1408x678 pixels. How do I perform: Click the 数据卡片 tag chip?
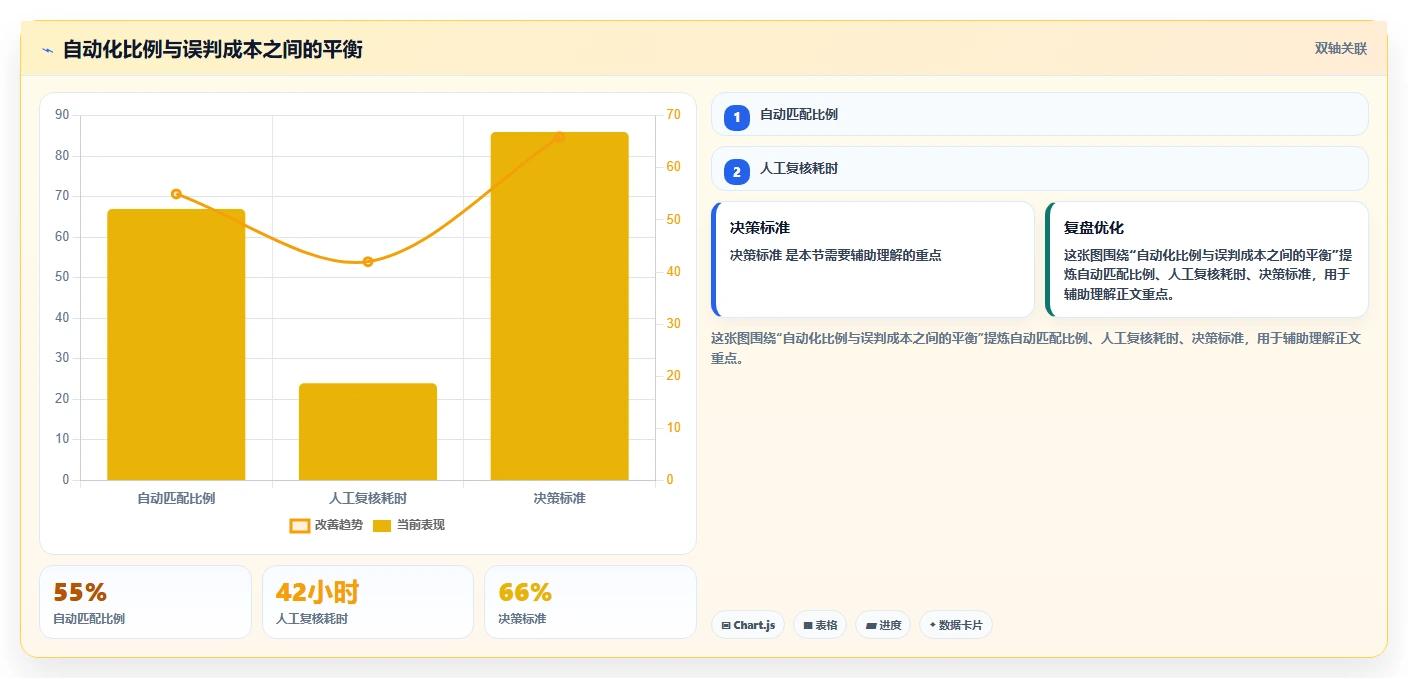click(x=956, y=625)
